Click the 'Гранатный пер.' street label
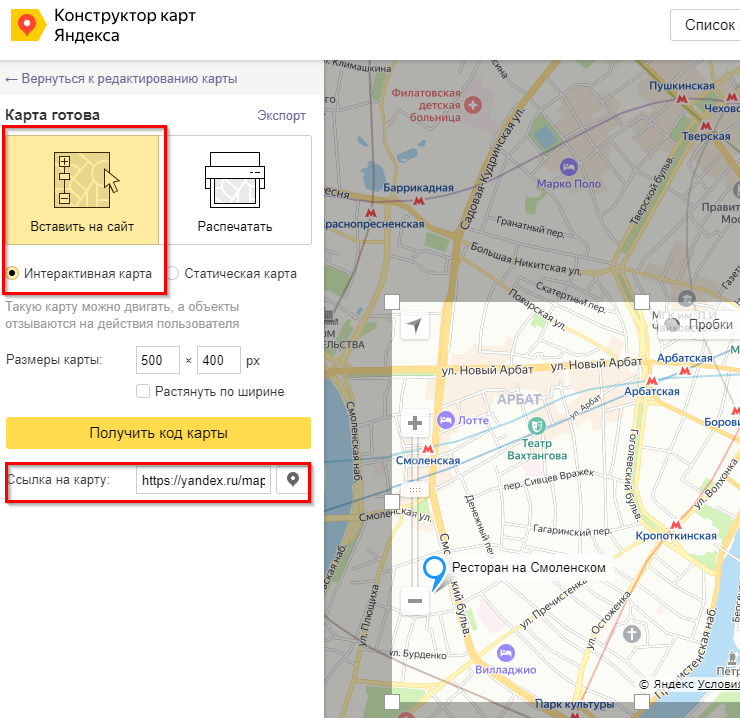Viewport: 740px width, 718px height. pos(530,227)
